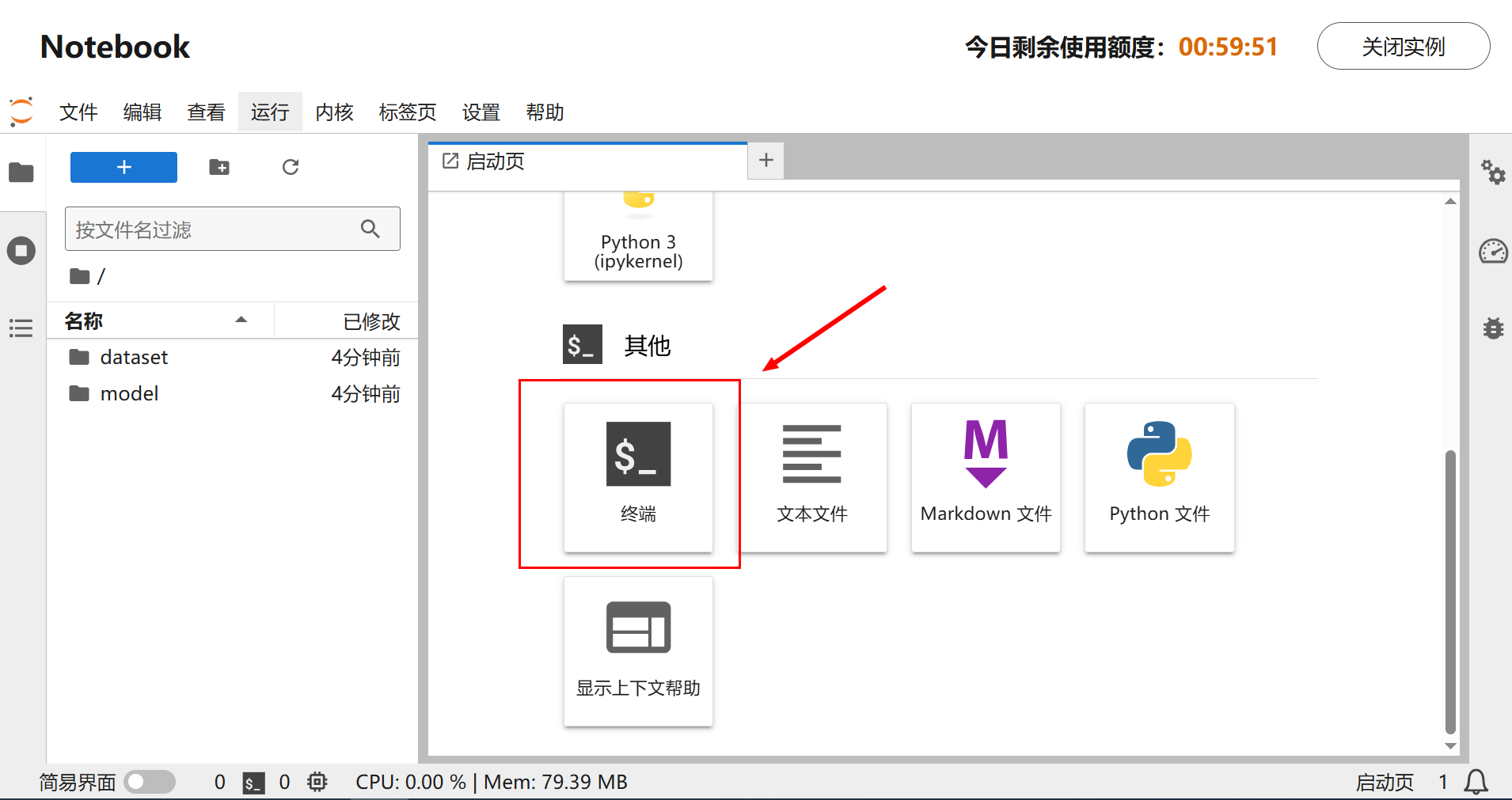Create a new folder with the folder-plus icon

coord(219,167)
